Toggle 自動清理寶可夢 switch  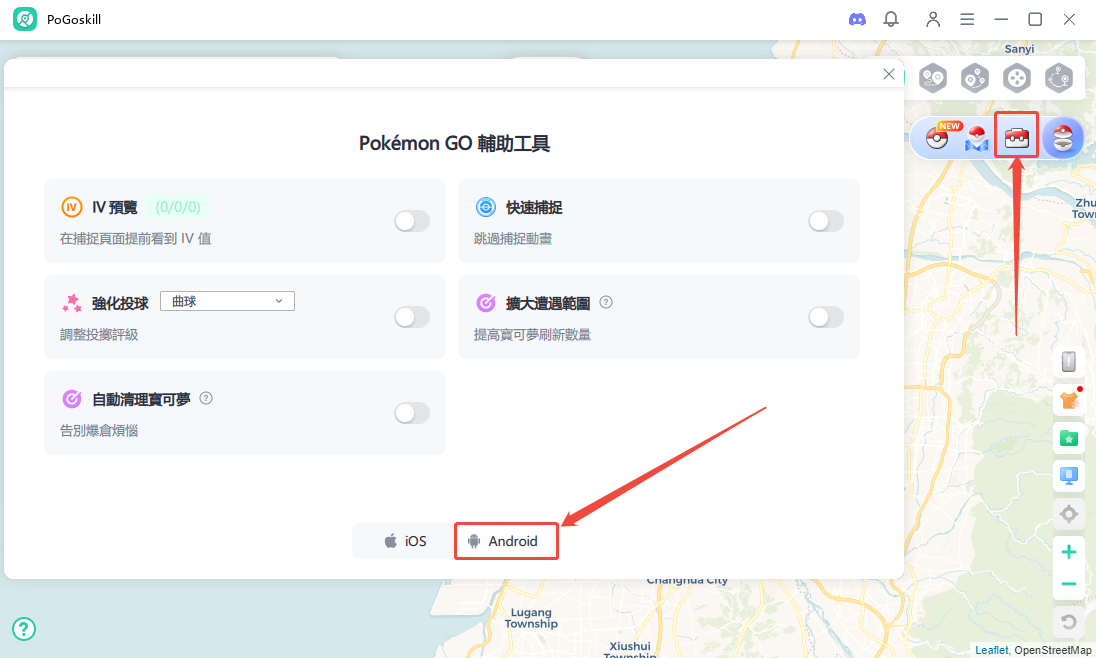pos(412,413)
